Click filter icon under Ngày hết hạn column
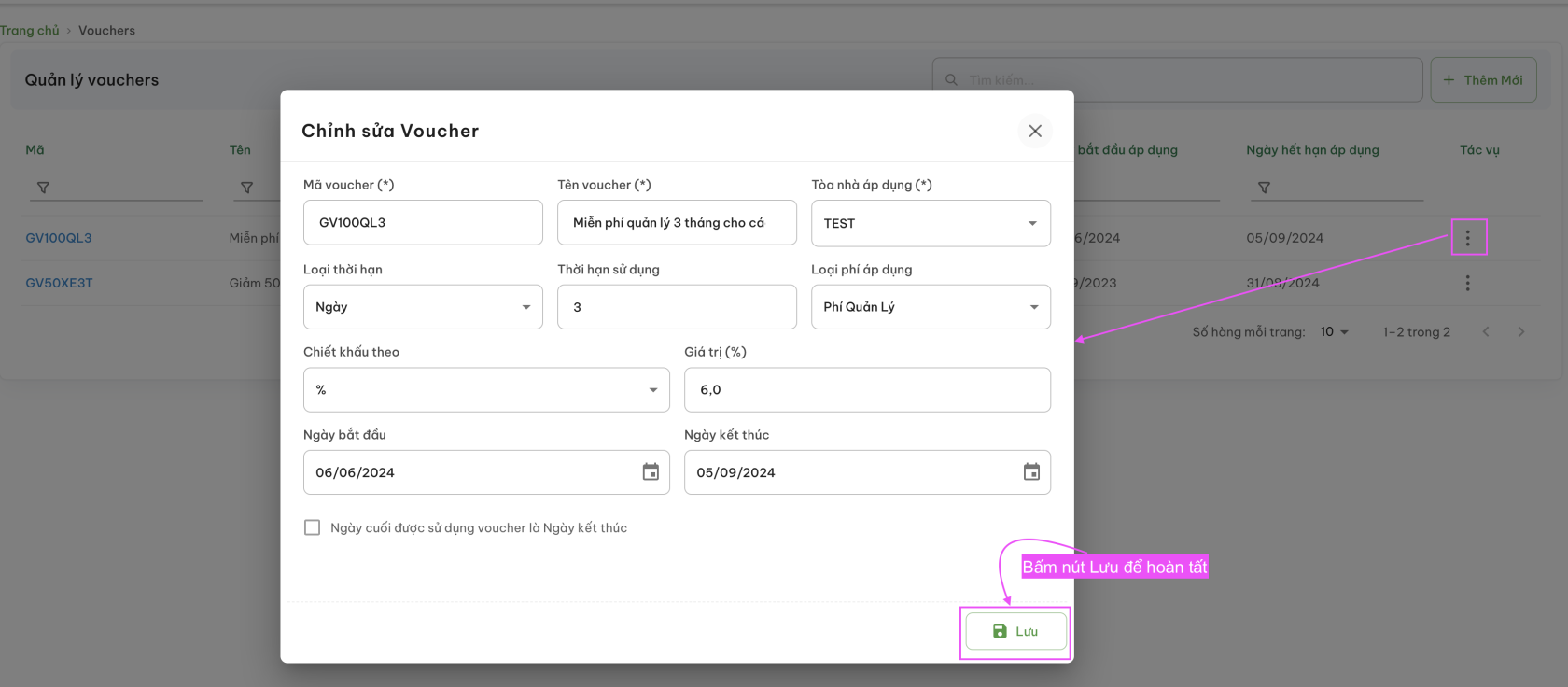Viewport: 1568px width, 687px height. pyautogui.click(x=1264, y=188)
